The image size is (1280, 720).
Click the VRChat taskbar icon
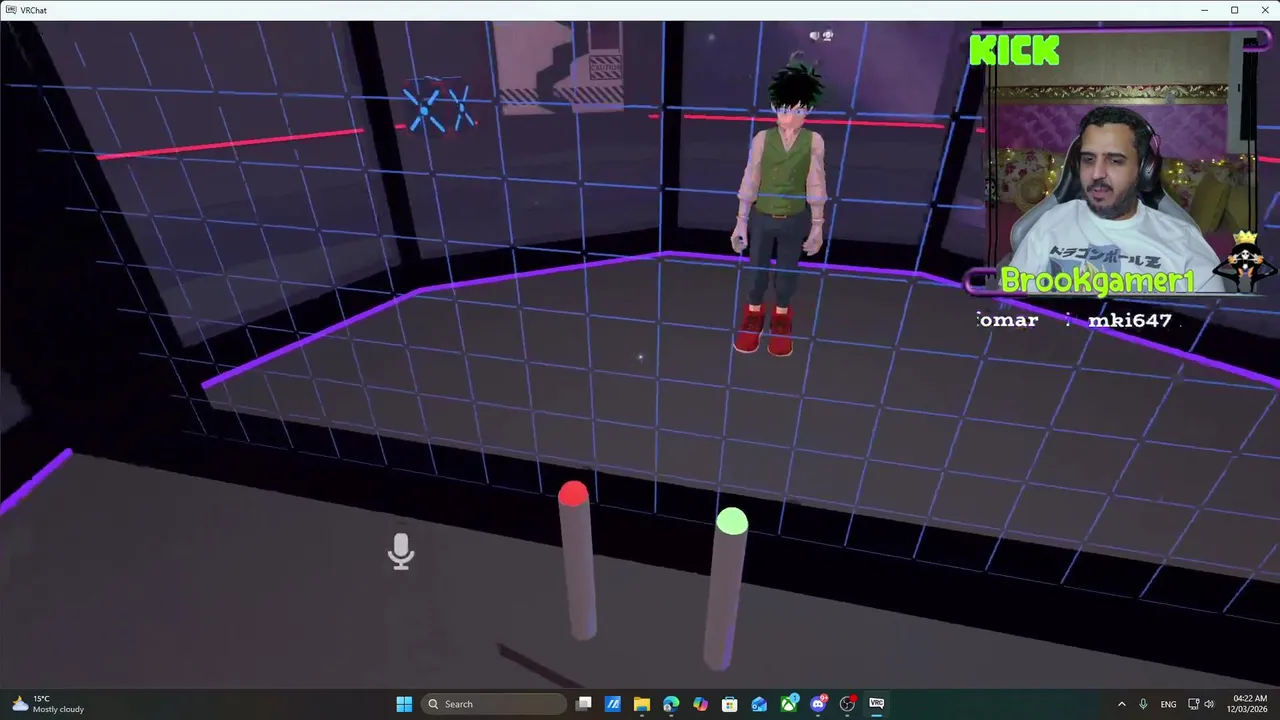tap(877, 704)
